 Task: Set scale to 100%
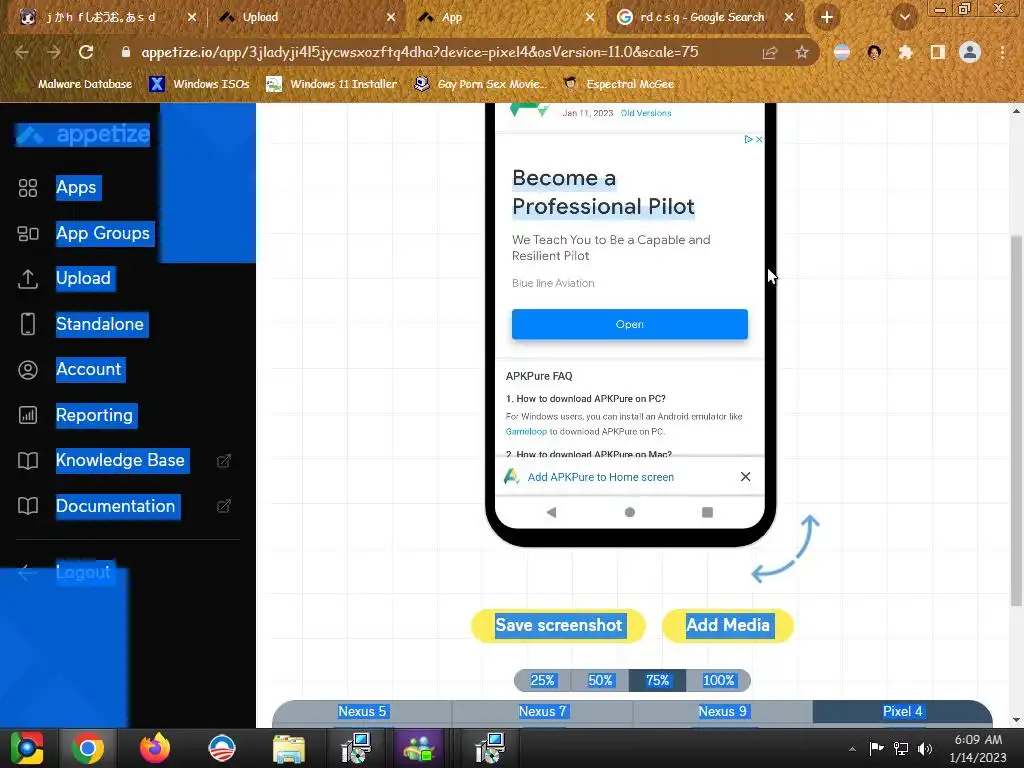click(718, 680)
